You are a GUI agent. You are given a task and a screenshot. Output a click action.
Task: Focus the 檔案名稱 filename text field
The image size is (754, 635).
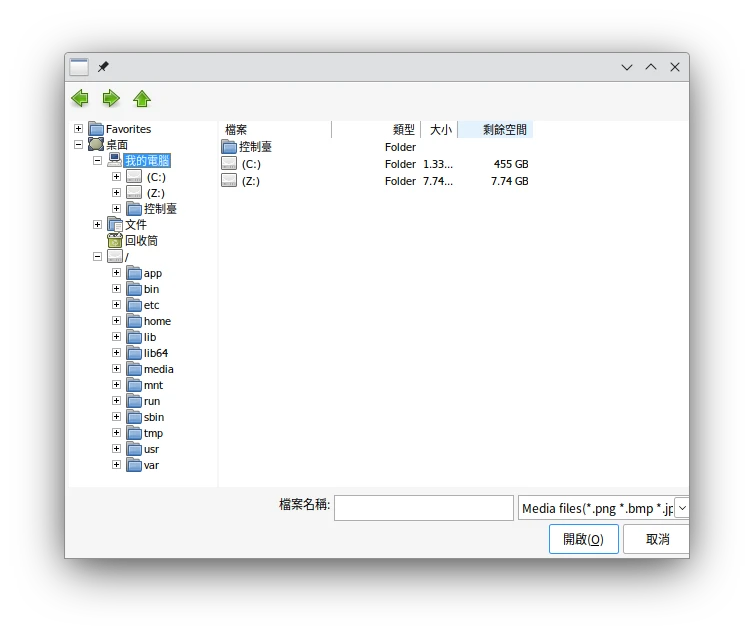tap(423, 508)
